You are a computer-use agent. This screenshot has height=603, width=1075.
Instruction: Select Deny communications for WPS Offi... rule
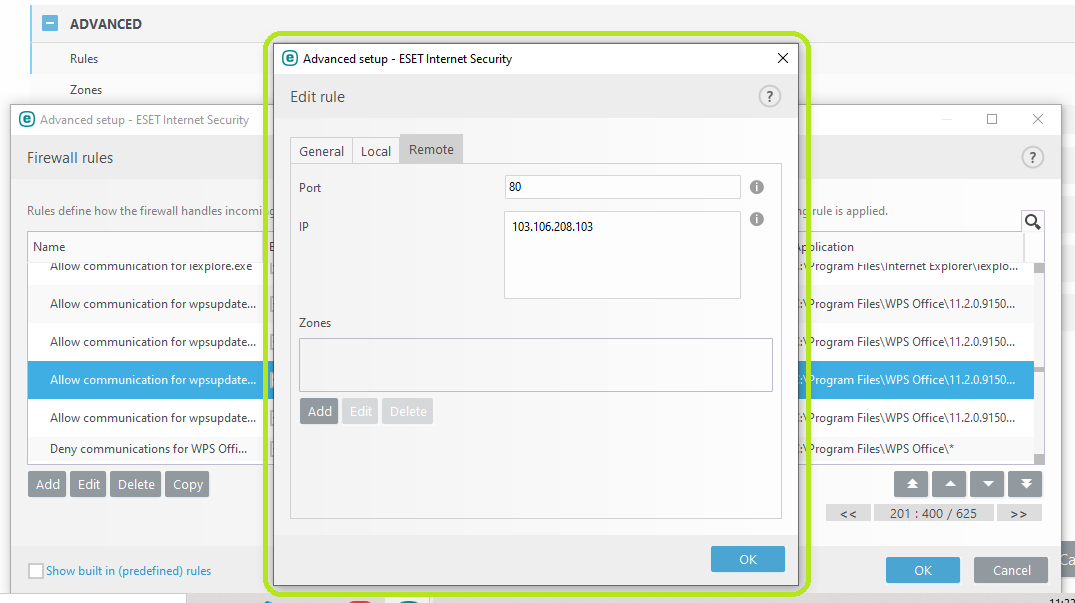click(148, 449)
